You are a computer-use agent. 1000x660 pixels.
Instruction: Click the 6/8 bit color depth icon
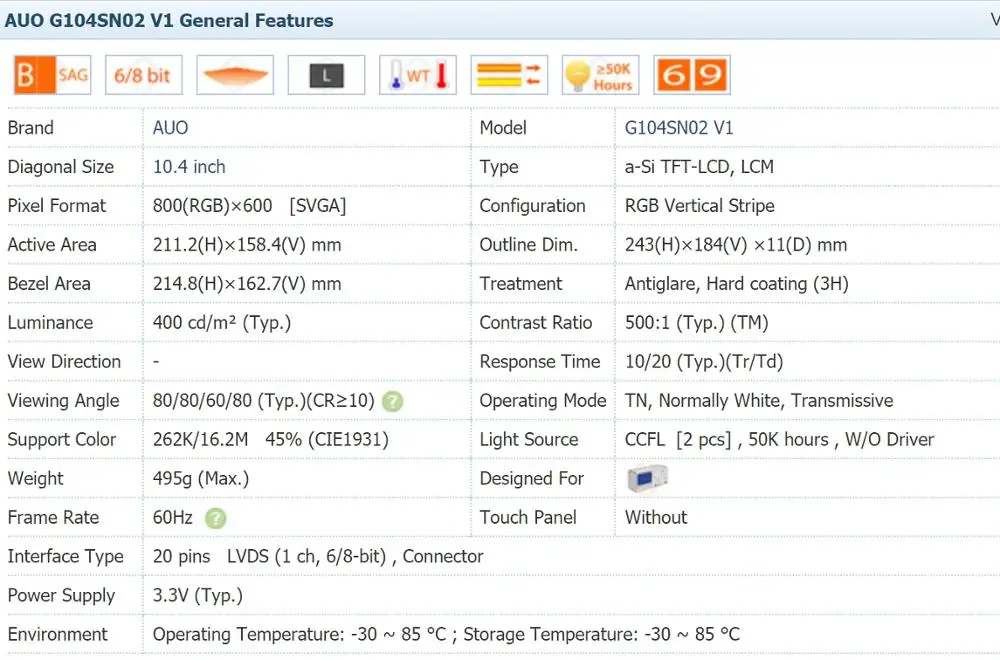point(143,75)
